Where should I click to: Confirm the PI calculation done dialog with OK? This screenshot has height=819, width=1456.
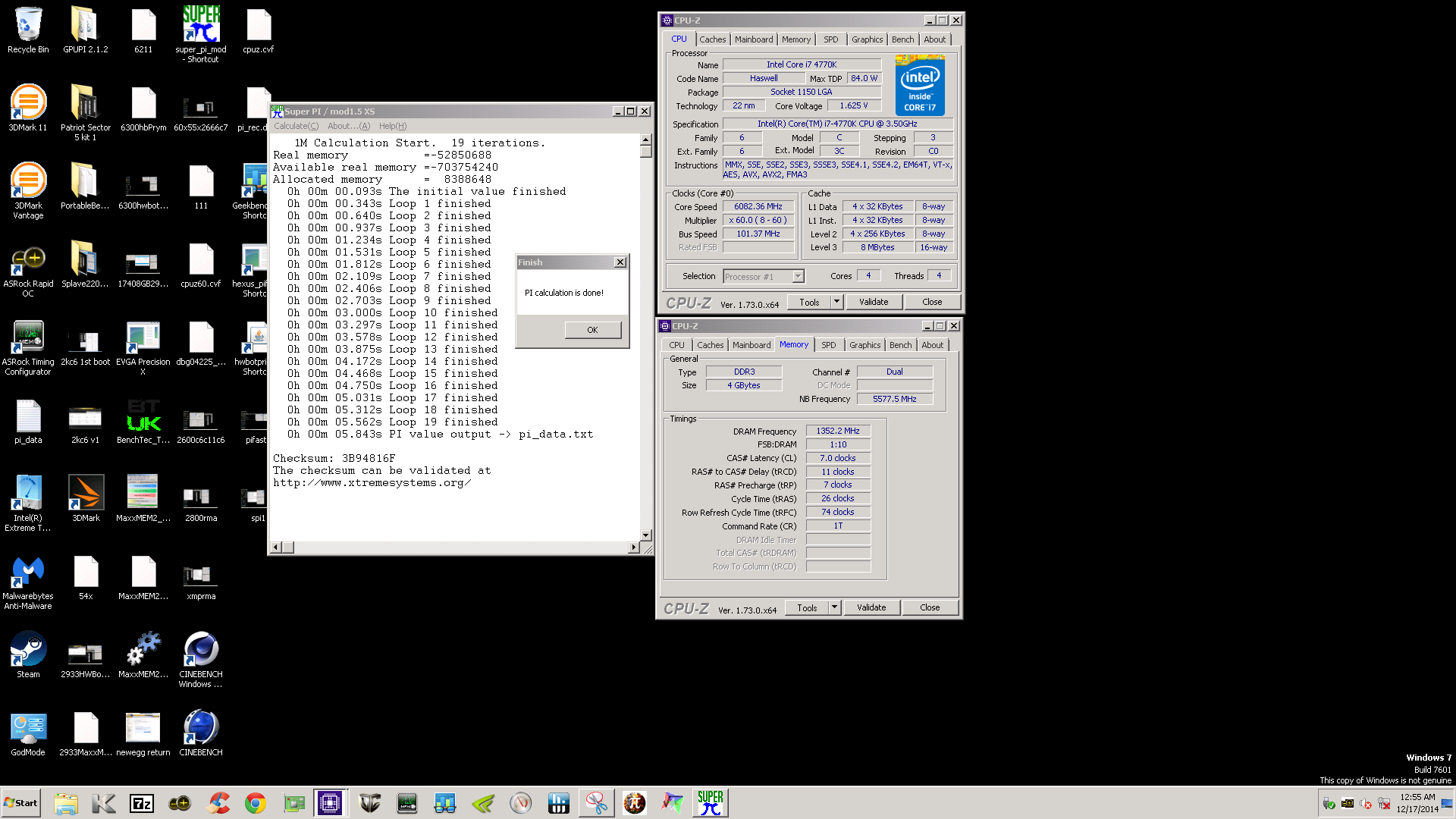pyautogui.click(x=592, y=330)
